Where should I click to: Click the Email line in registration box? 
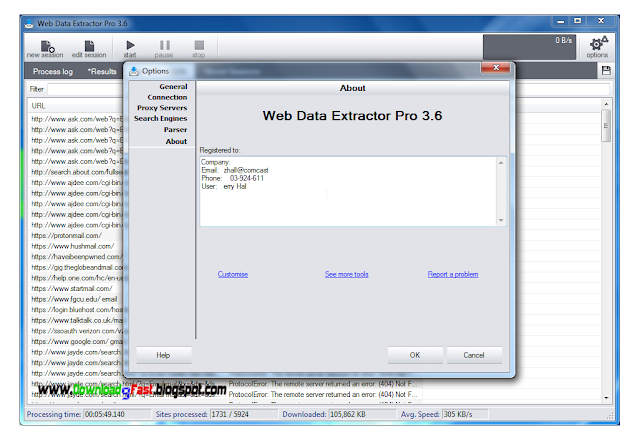click(235, 170)
